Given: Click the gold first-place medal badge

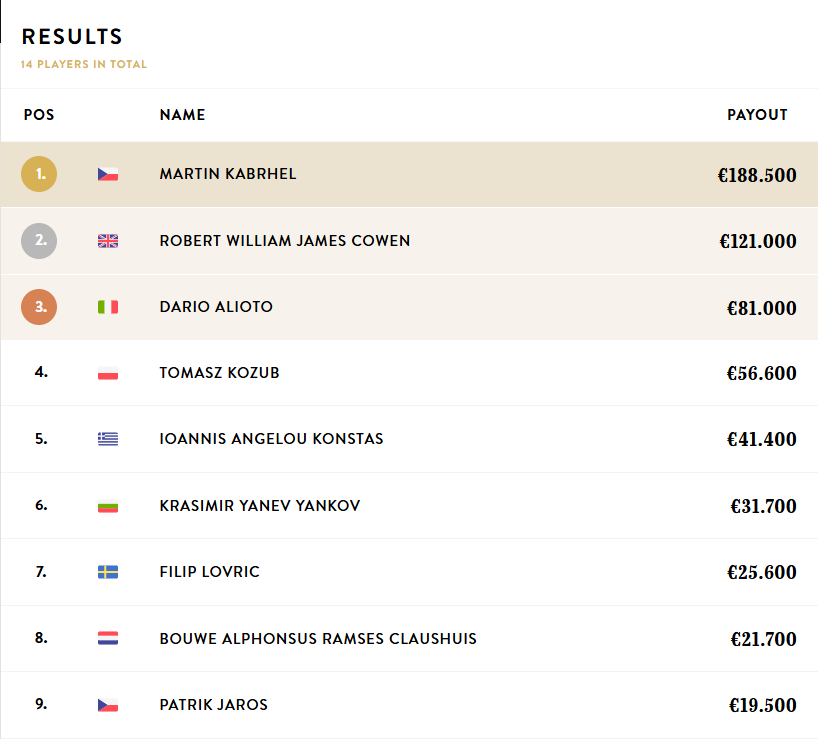Looking at the screenshot, I should 40,174.
